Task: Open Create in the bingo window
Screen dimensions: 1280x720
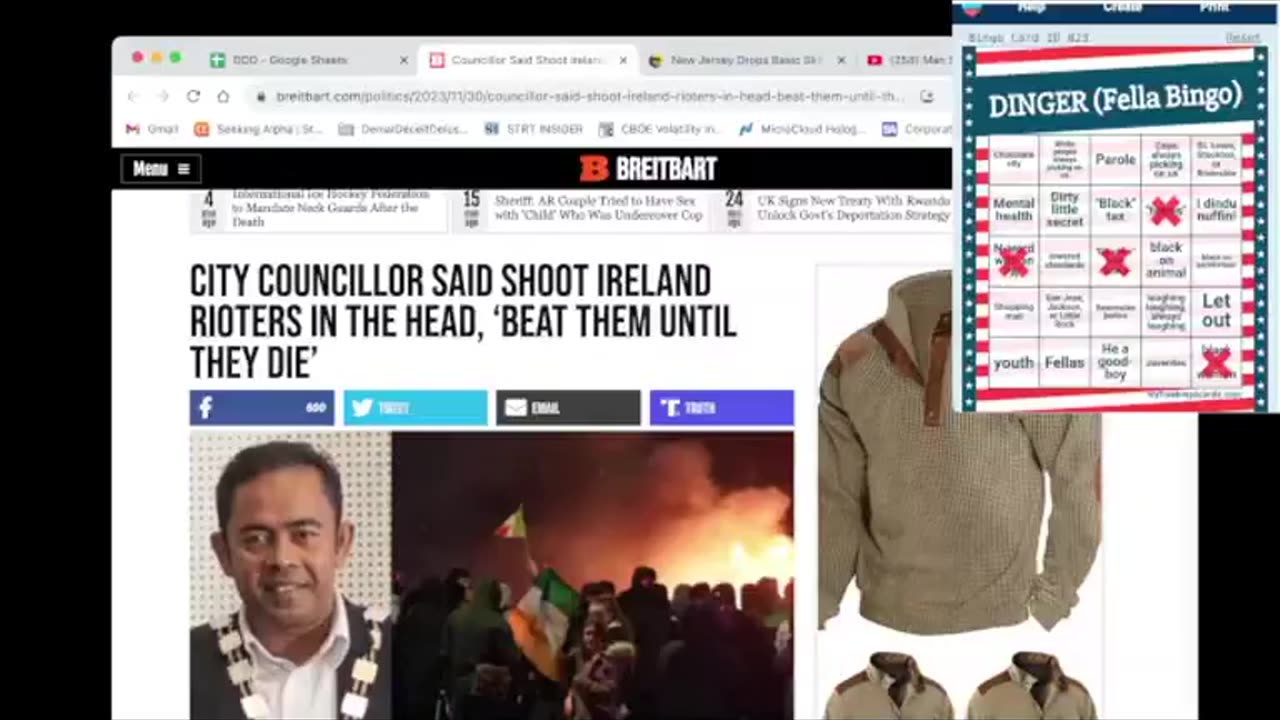Action: [x=1122, y=7]
